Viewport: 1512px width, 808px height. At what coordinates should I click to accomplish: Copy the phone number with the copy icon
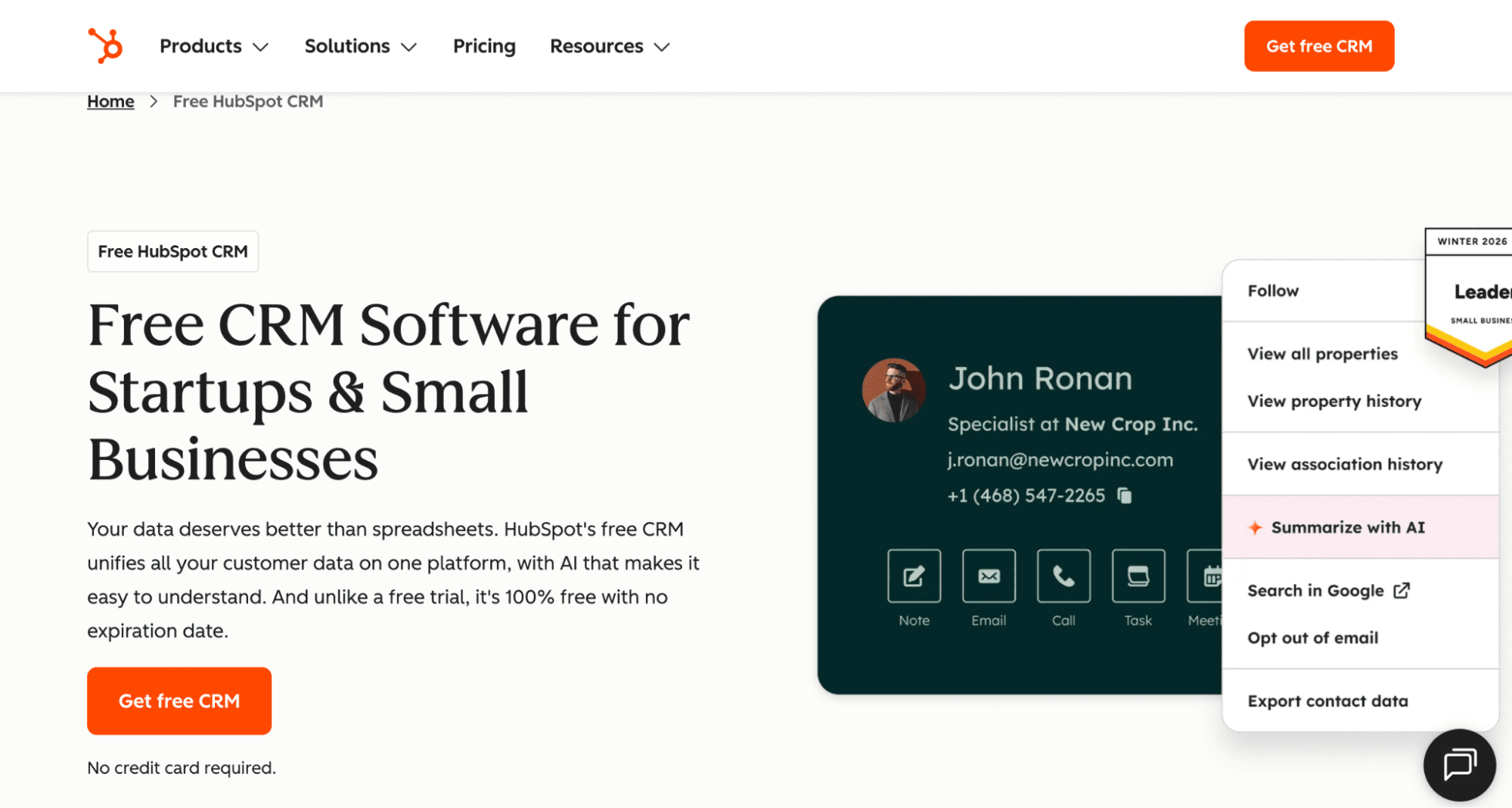click(1125, 496)
